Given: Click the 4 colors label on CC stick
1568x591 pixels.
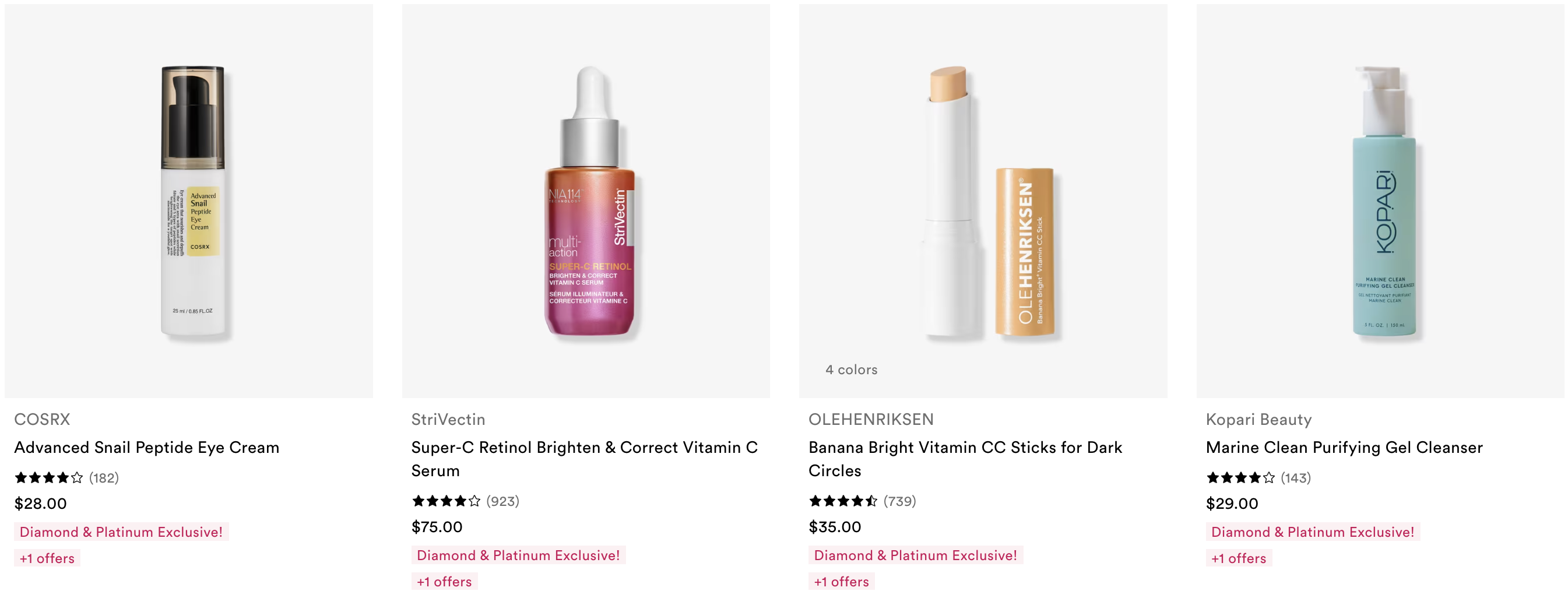Looking at the screenshot, I should (851, 370).
